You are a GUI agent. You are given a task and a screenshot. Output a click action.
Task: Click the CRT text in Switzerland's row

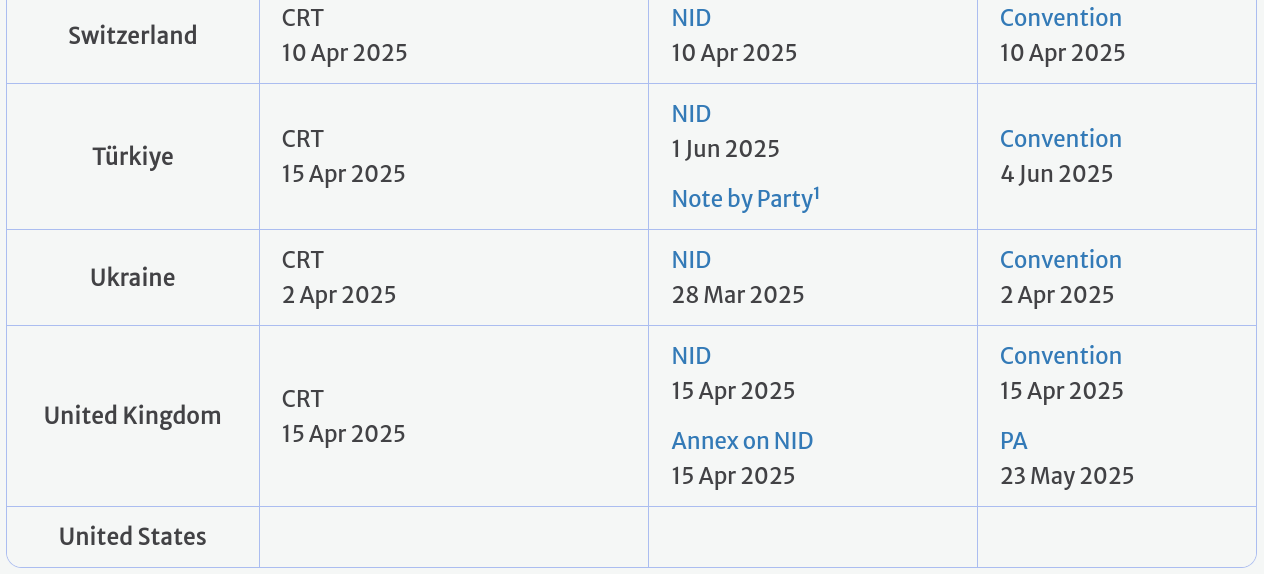pyautogui.click(x=302, y=18)
